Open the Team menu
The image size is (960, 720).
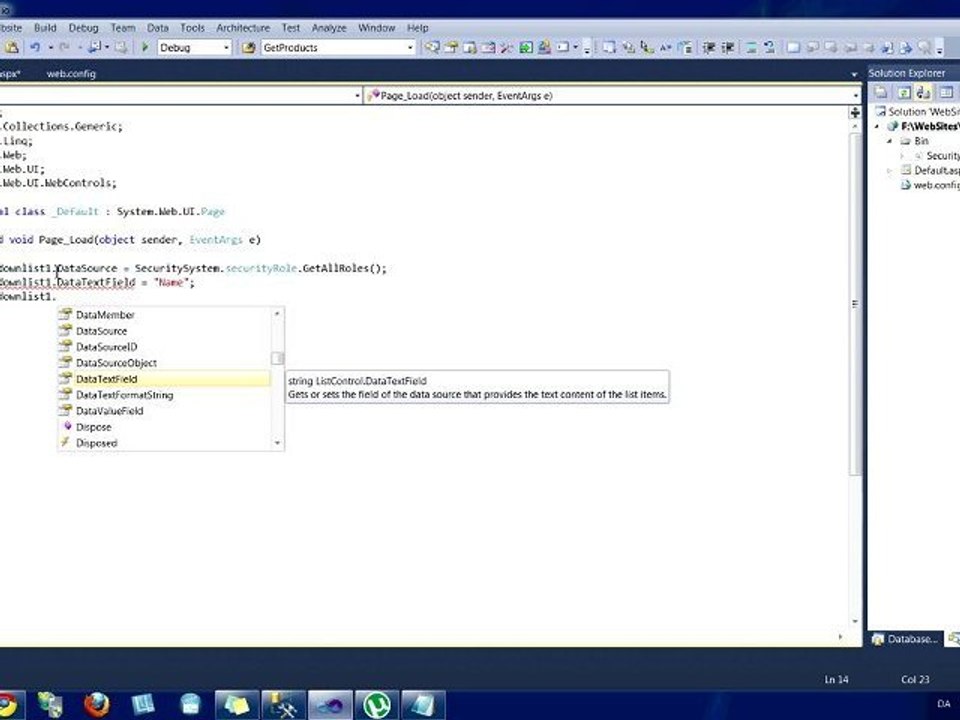[x=123, y=28]
